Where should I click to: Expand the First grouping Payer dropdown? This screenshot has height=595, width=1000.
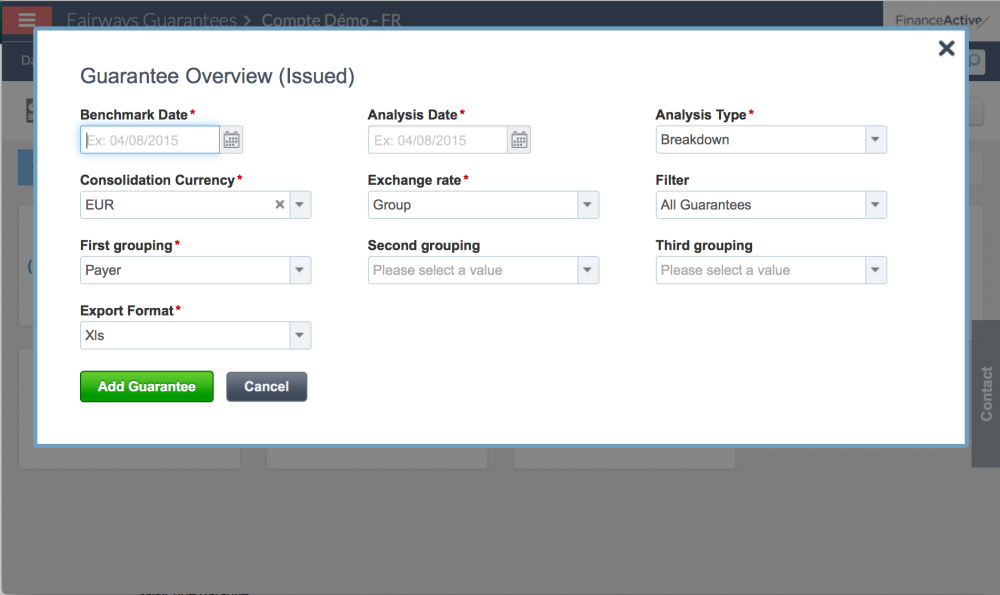(300, 270)
